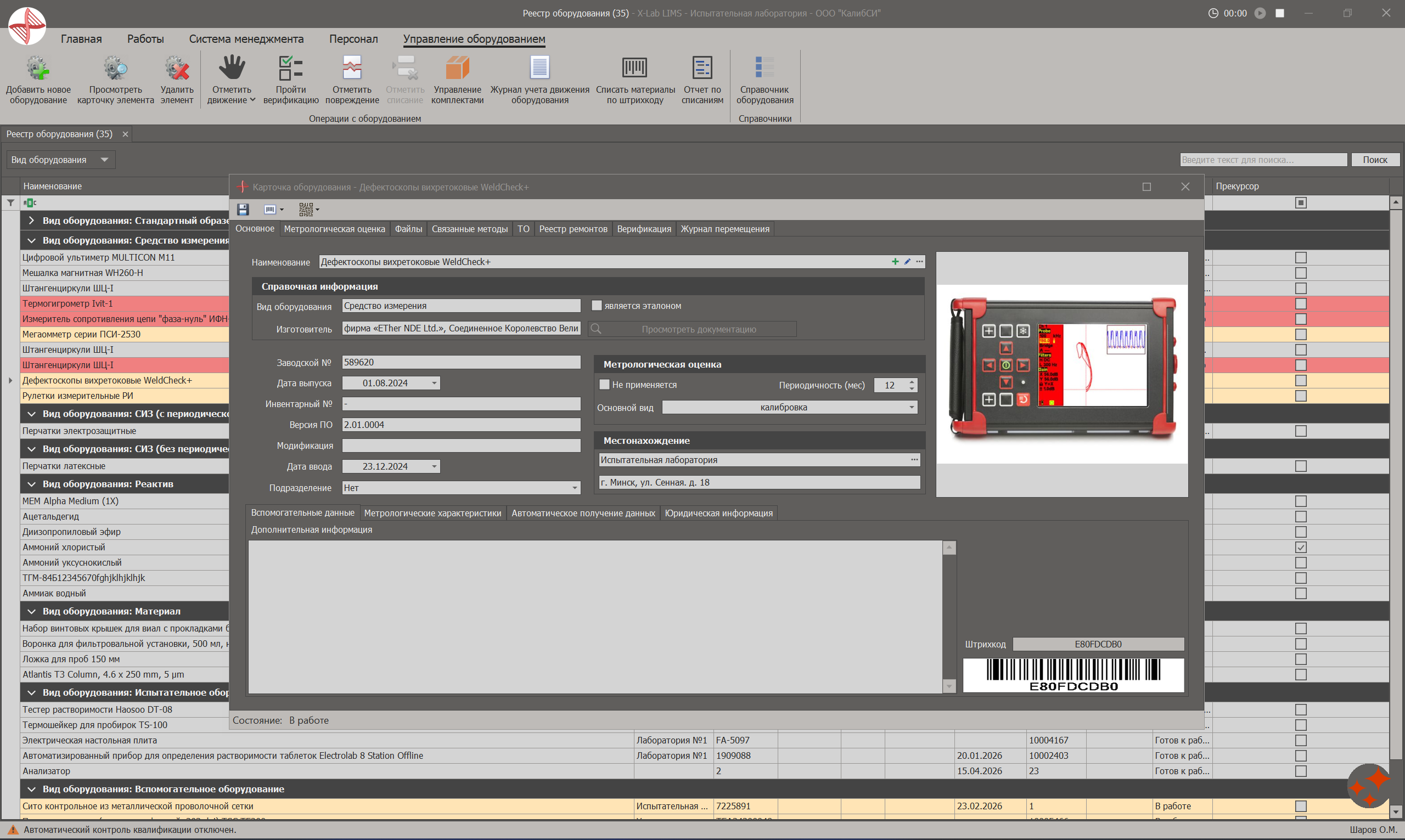Click Add new equipment icon
The image size is (1405, 840).
click(x=38, y=69)
